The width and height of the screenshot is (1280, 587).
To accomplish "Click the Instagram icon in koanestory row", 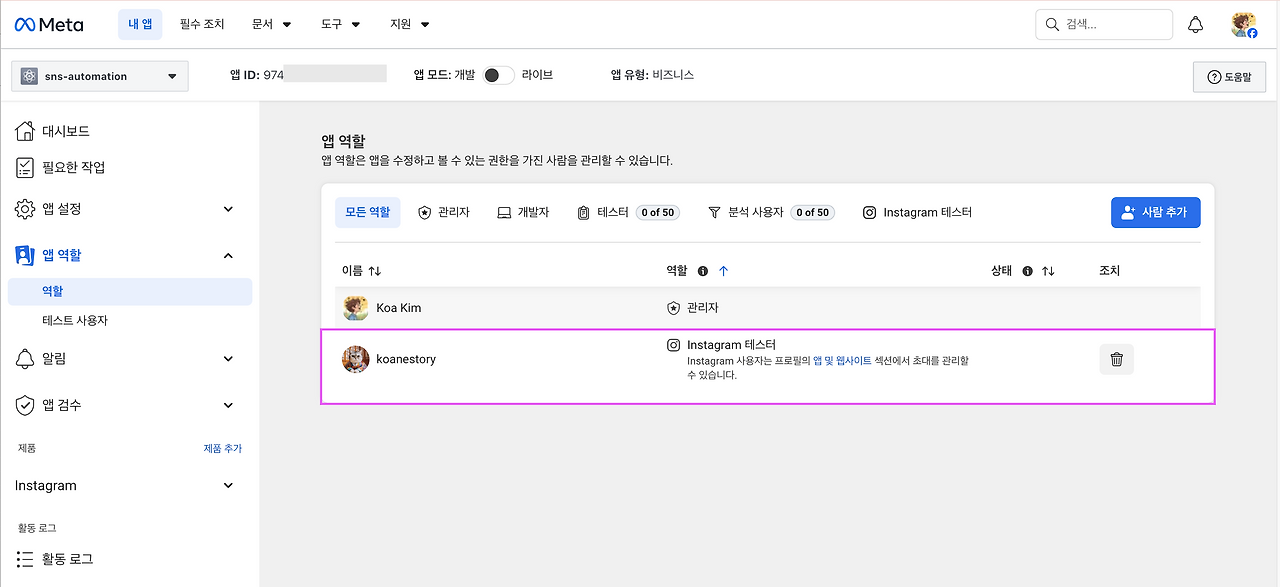I will click(674, 345).
